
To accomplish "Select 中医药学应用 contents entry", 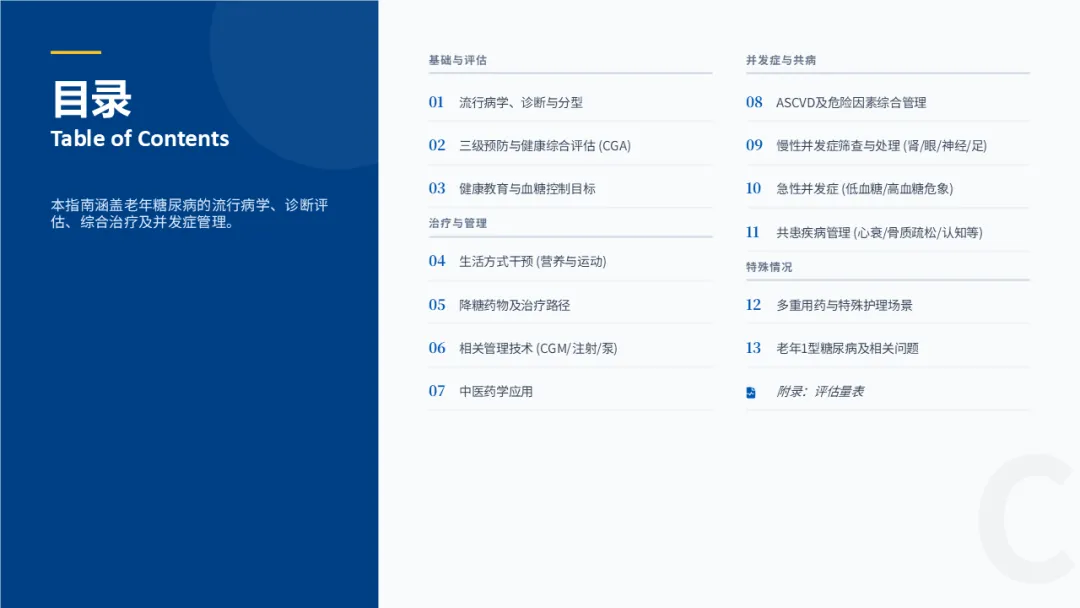I will [570, 392].
